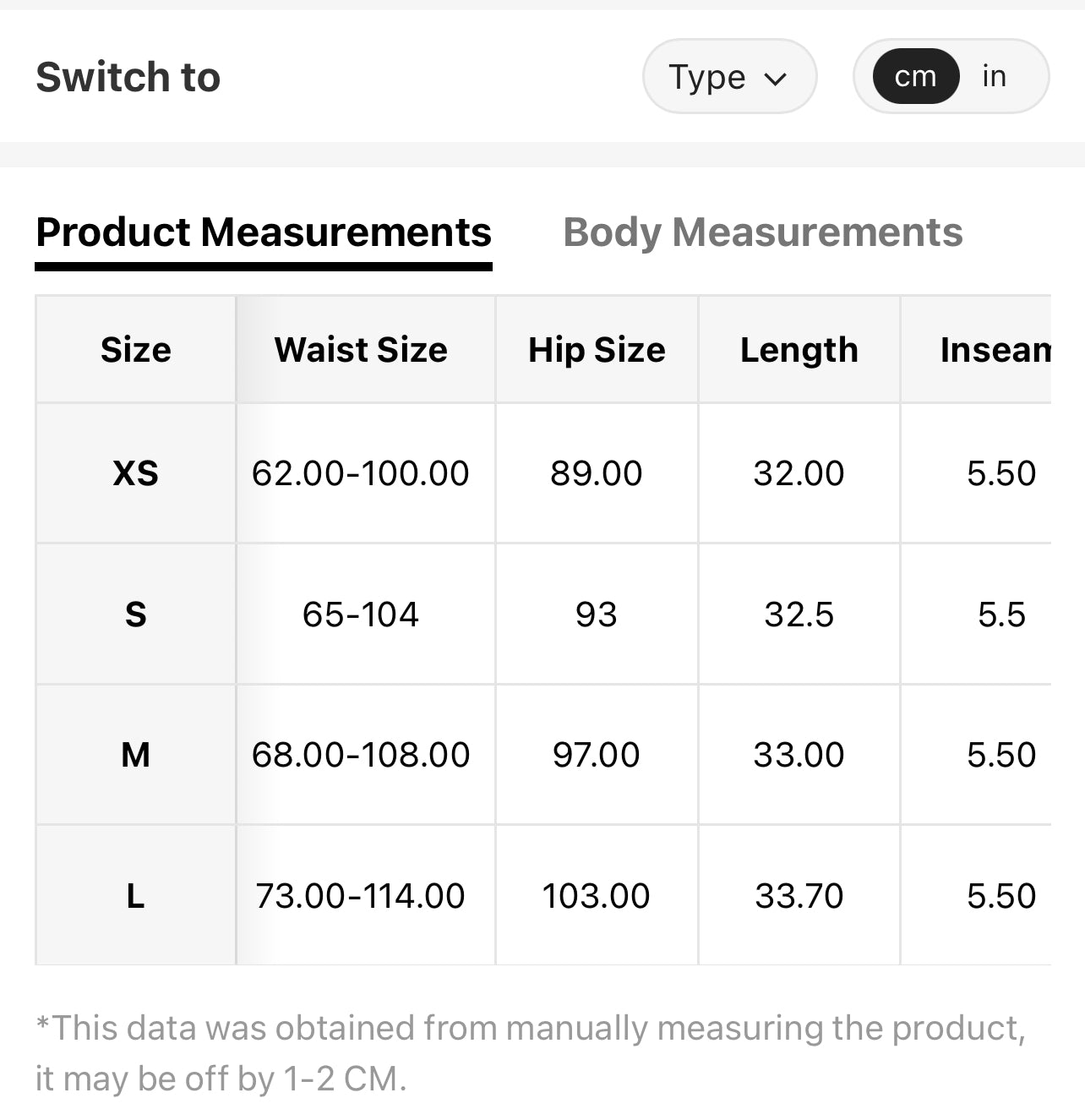This screenshot has height=1120, width=1085.
Task: Click the S waist value 65-104
Action: (361, 615)
